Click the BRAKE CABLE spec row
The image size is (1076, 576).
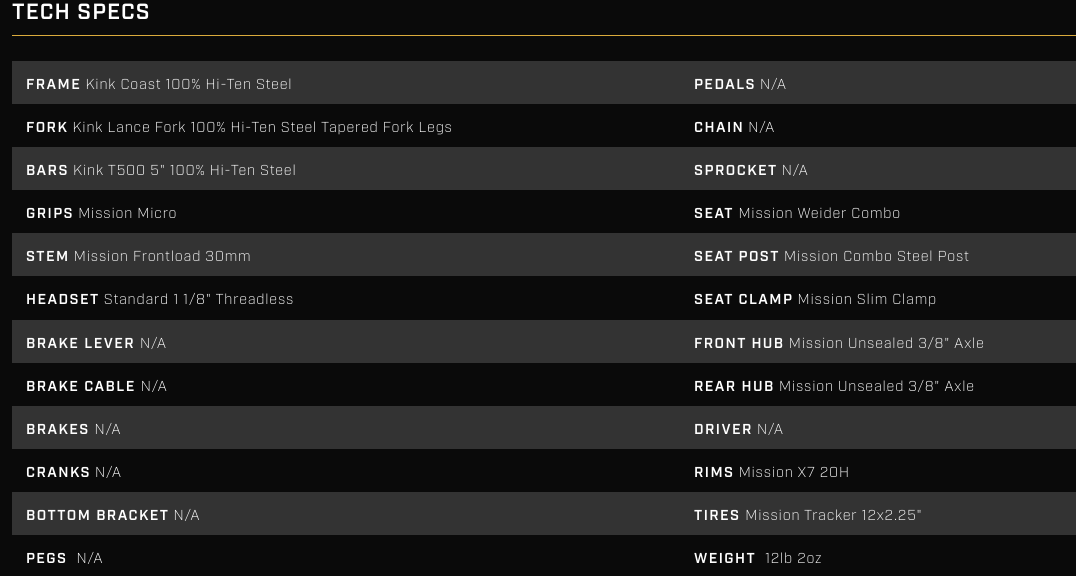(96, 386)
